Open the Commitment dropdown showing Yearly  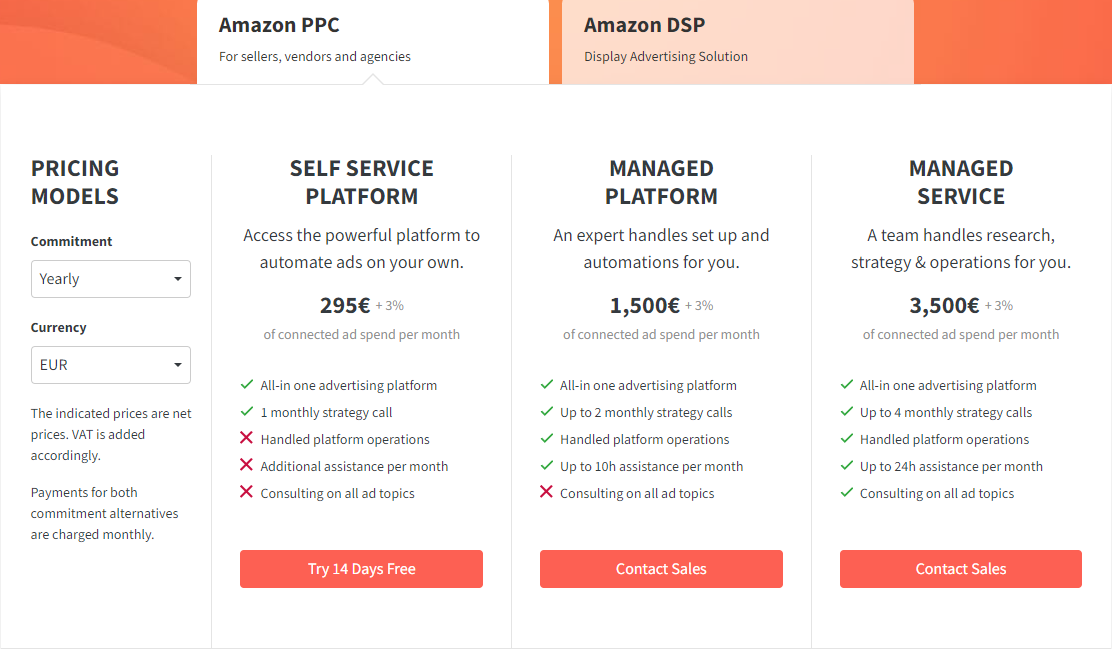coord(110,279)
